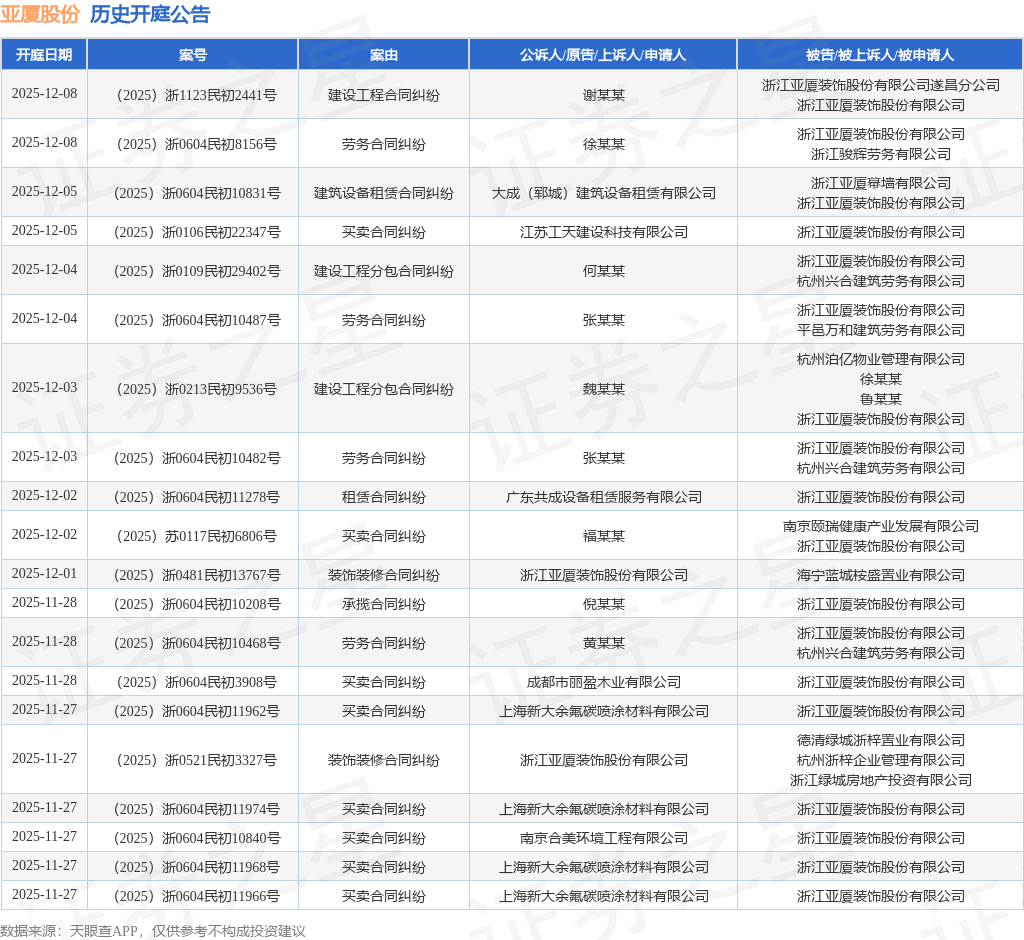Screen dimensions: 1024x940
Task: Select the 被告/被上诉人/被申请人 column header
Action: point(880,55)
